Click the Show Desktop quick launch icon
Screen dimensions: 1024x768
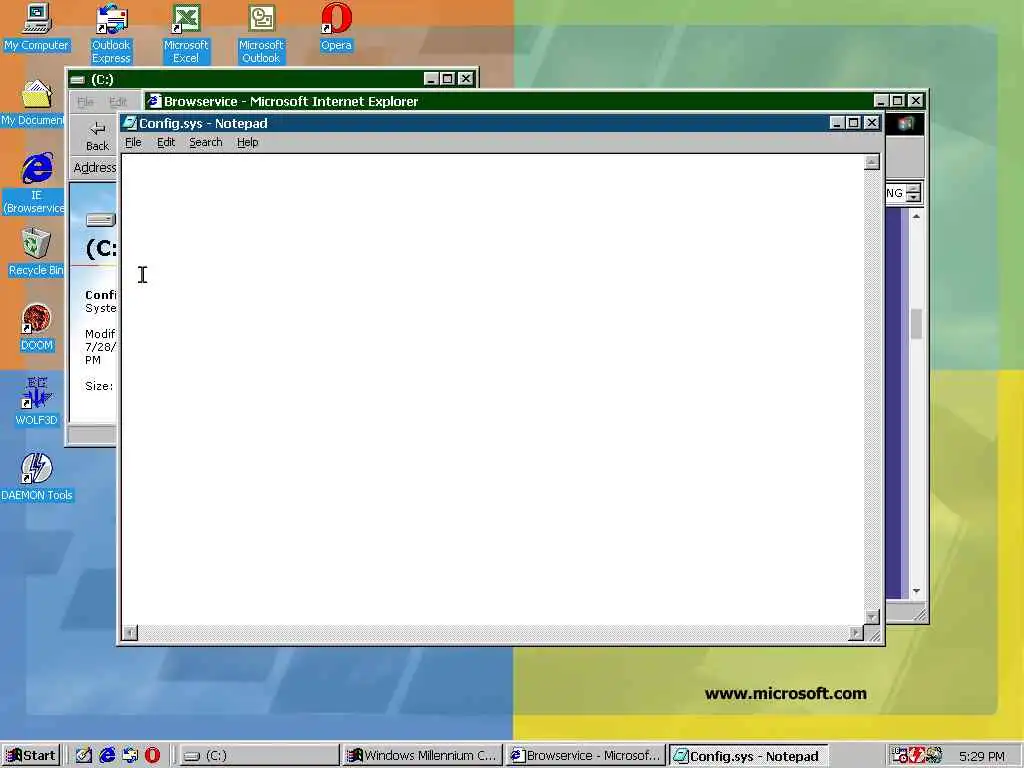click(84, 756)
